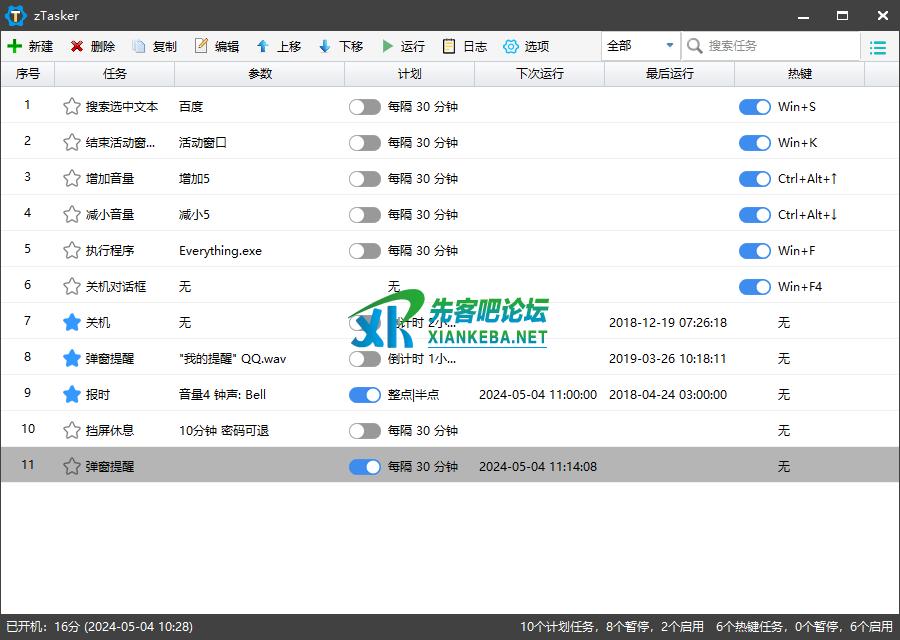
Task: Disable the Win+K hotkey toggle
Action: coord(754,143)
